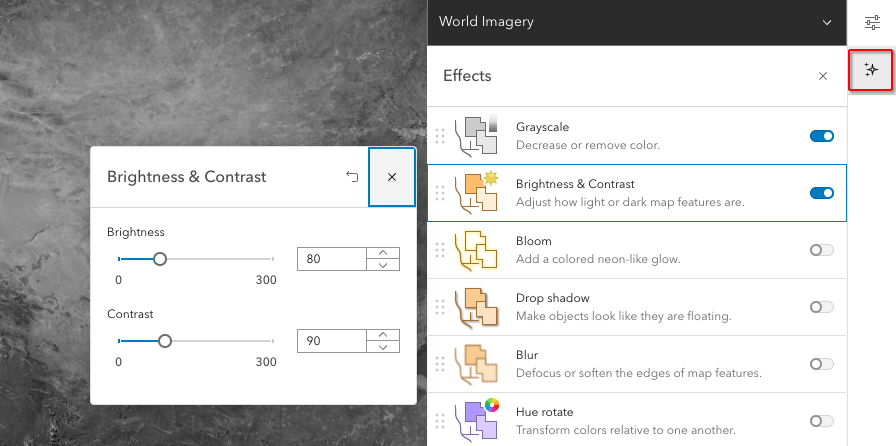Open the Effects sparkle icon in sidebar
The image size is (896, 446).
click(871, 70)
